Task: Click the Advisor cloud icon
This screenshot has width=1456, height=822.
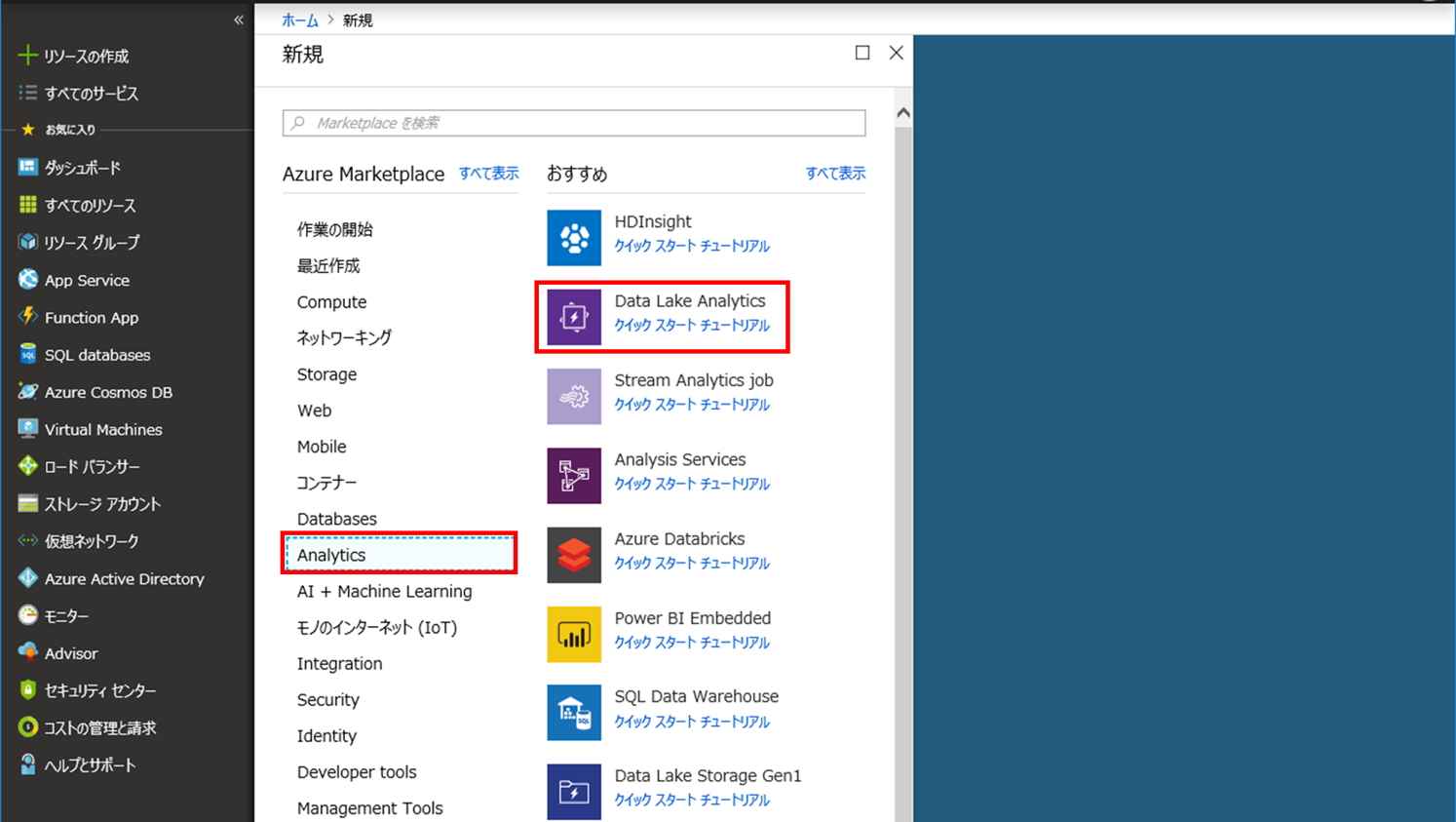Action: pos(27,652)
